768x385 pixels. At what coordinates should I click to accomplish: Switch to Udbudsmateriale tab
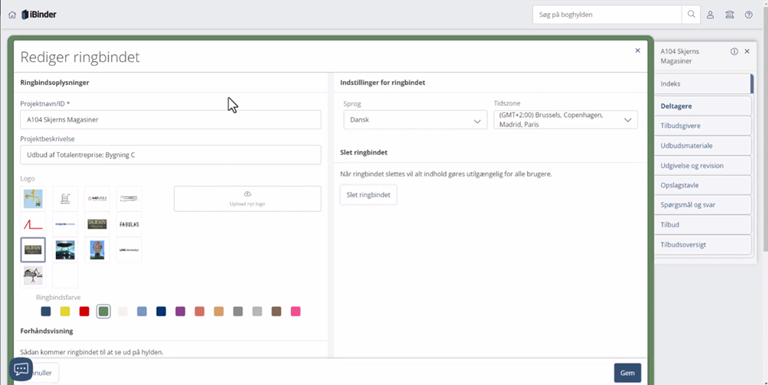[x=703, y=146]
